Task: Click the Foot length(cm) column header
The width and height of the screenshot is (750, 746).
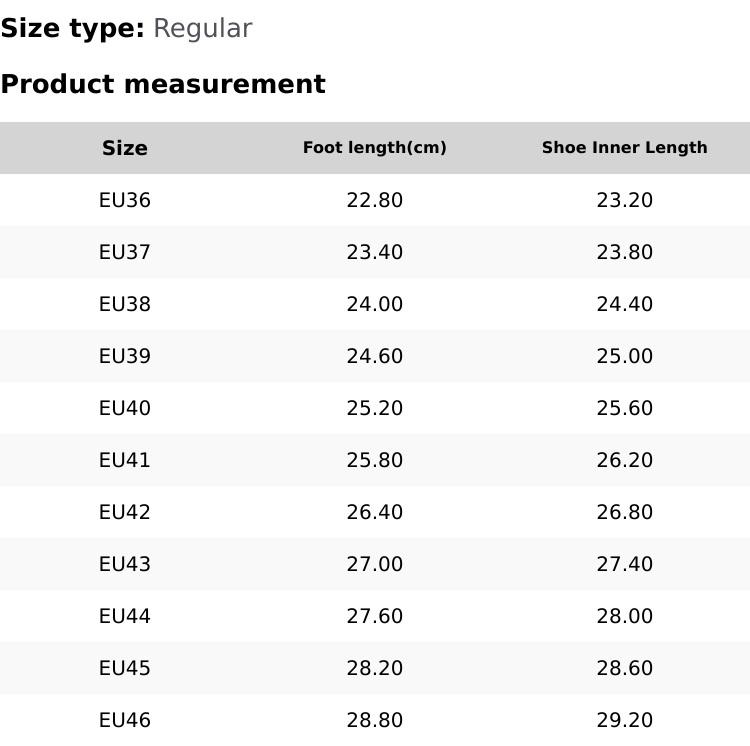Action: 375,148
